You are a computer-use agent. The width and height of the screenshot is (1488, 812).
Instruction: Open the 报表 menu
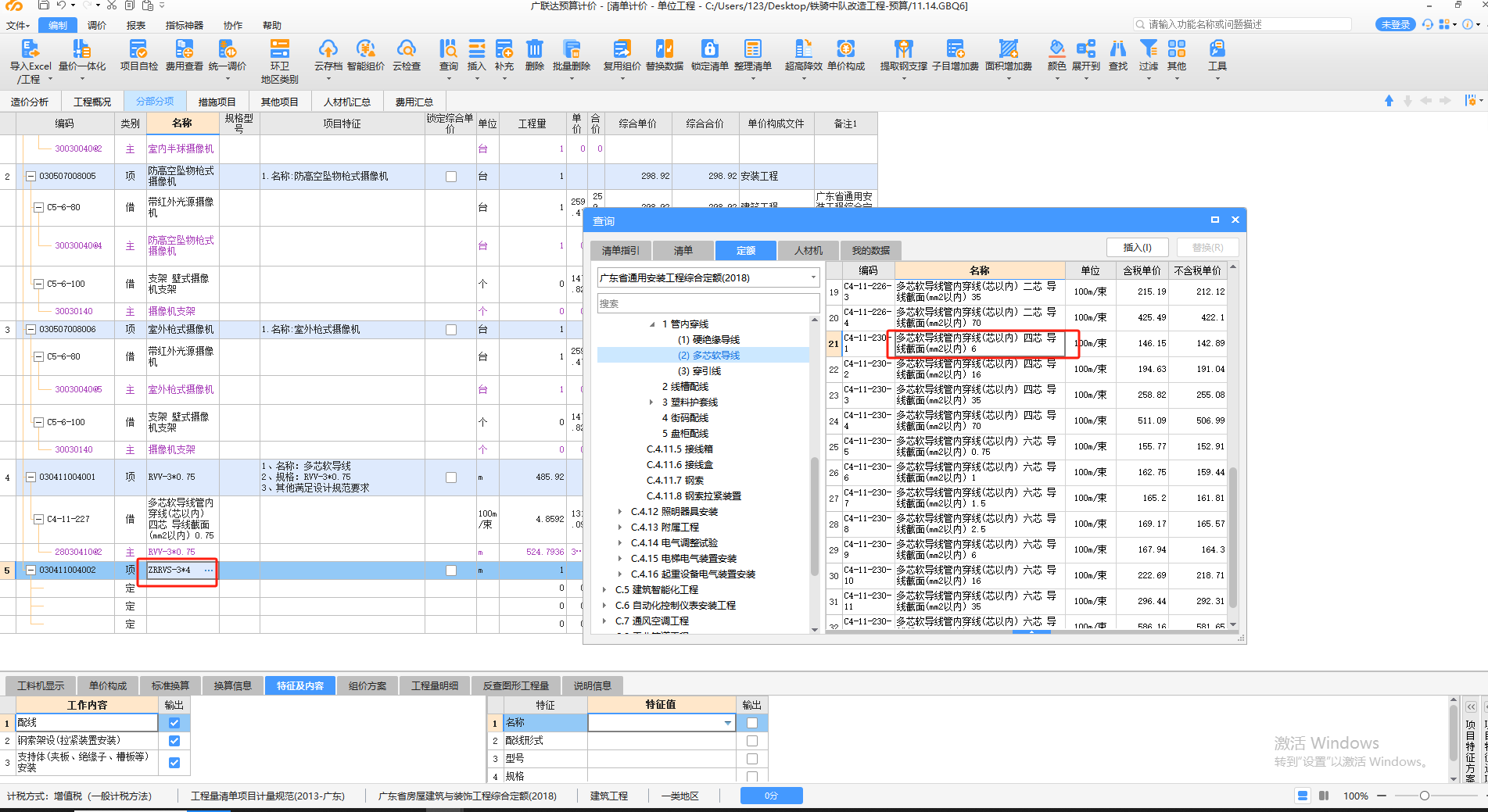[x=136, y=25]
